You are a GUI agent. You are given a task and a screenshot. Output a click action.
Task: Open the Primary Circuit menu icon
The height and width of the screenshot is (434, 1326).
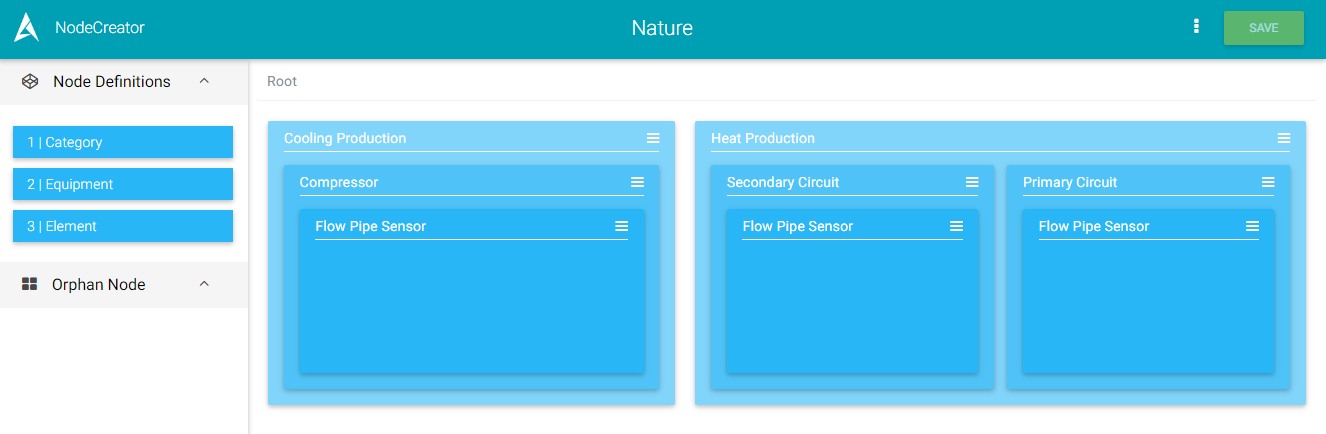click(x=1268, y=182)
